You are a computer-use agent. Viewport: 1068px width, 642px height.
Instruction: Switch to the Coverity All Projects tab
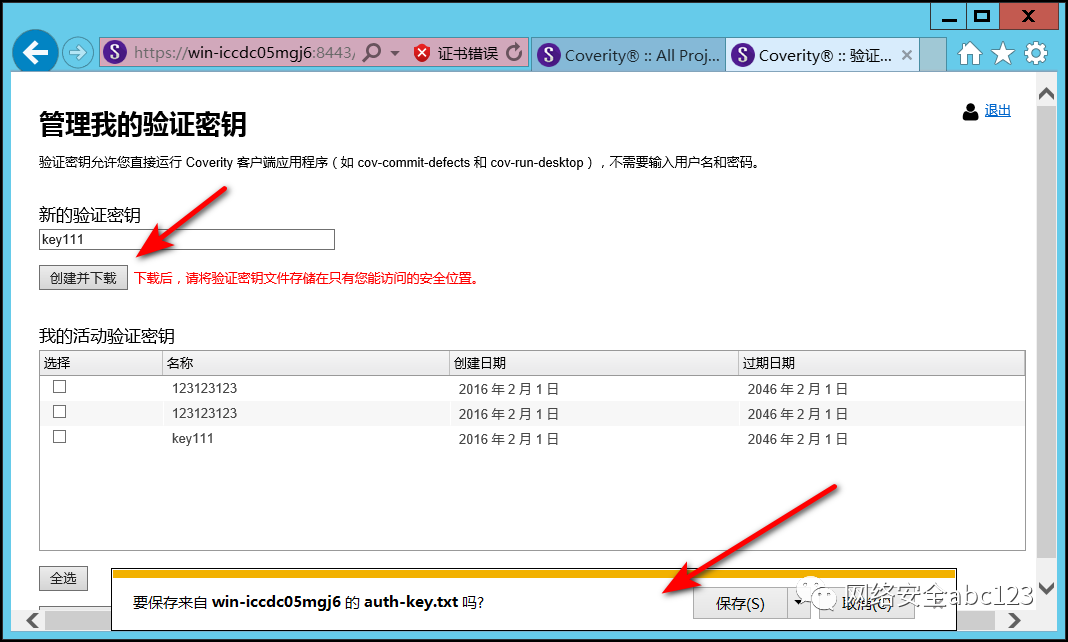click(x=627, y=54)
